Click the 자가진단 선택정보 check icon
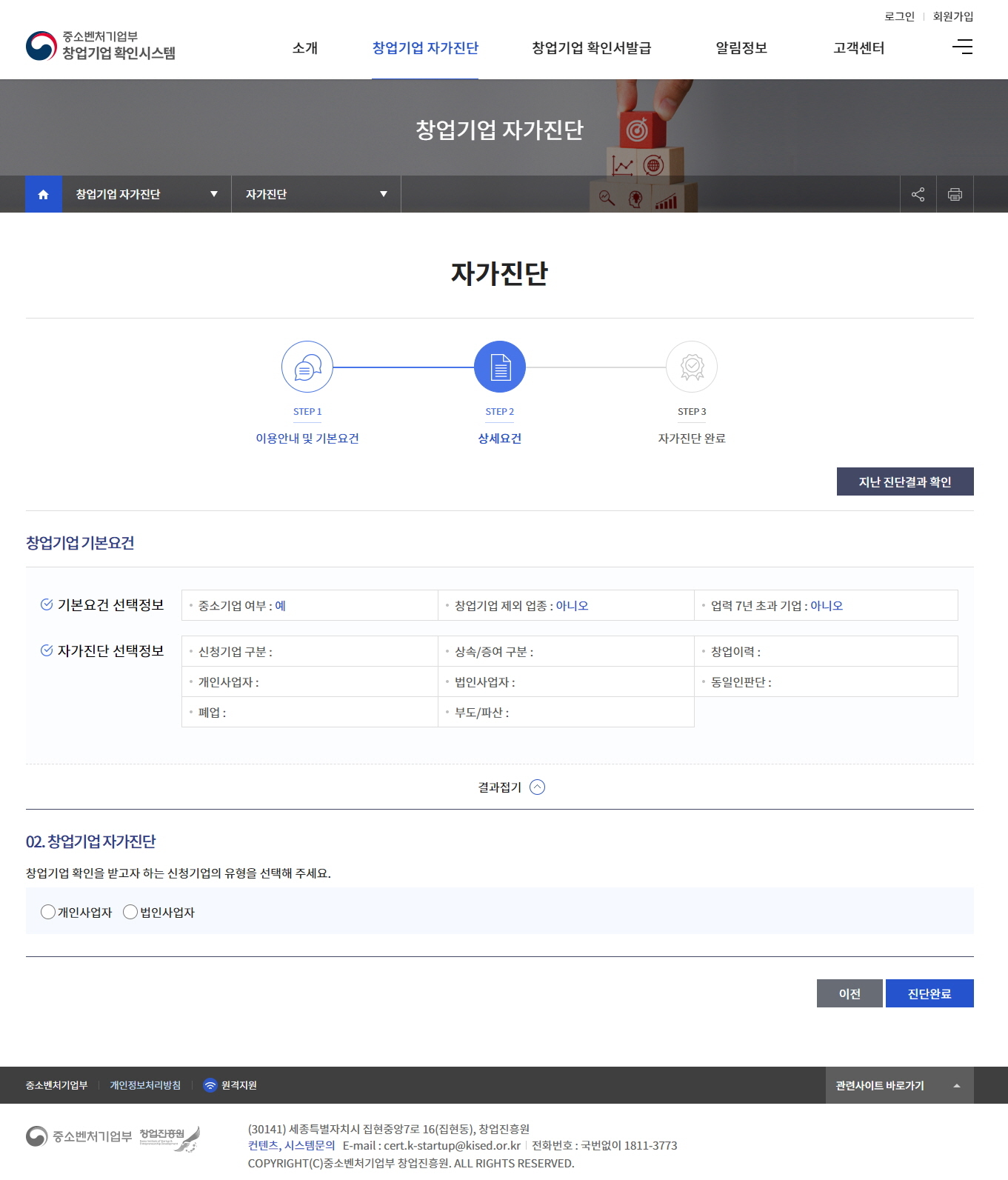 (x=47, y=650)
